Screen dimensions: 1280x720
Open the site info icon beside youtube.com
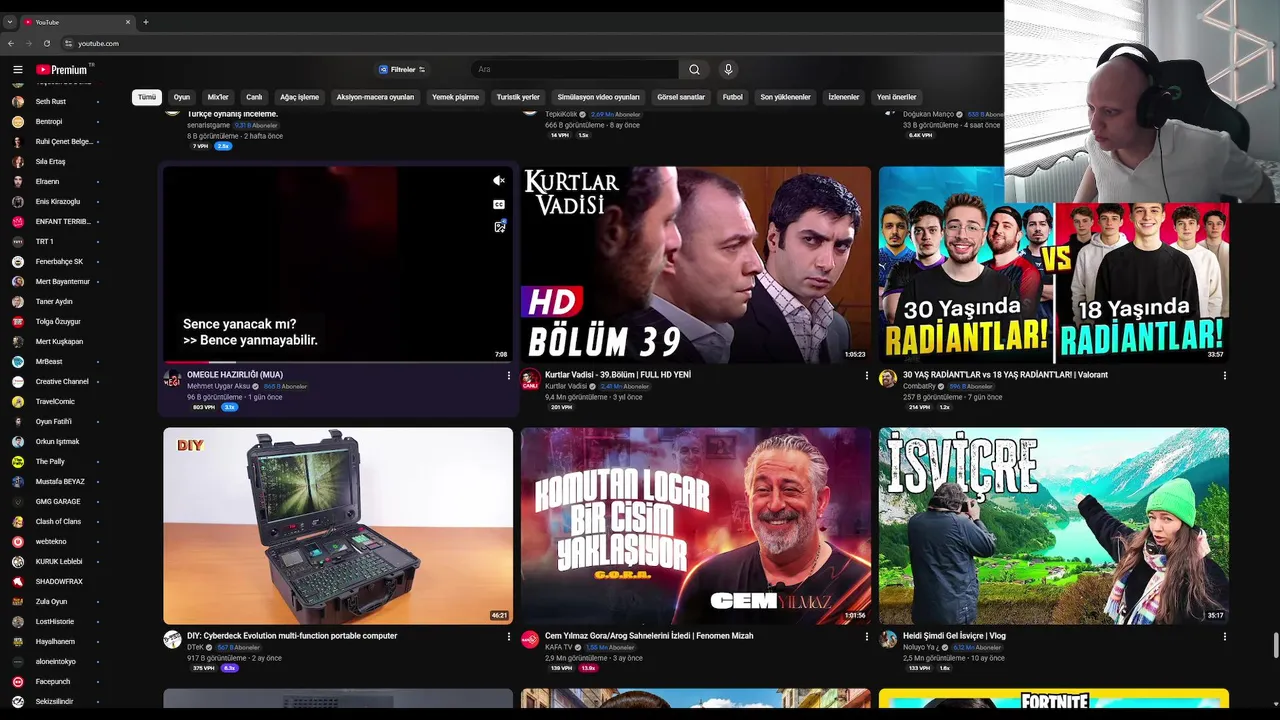69,43
